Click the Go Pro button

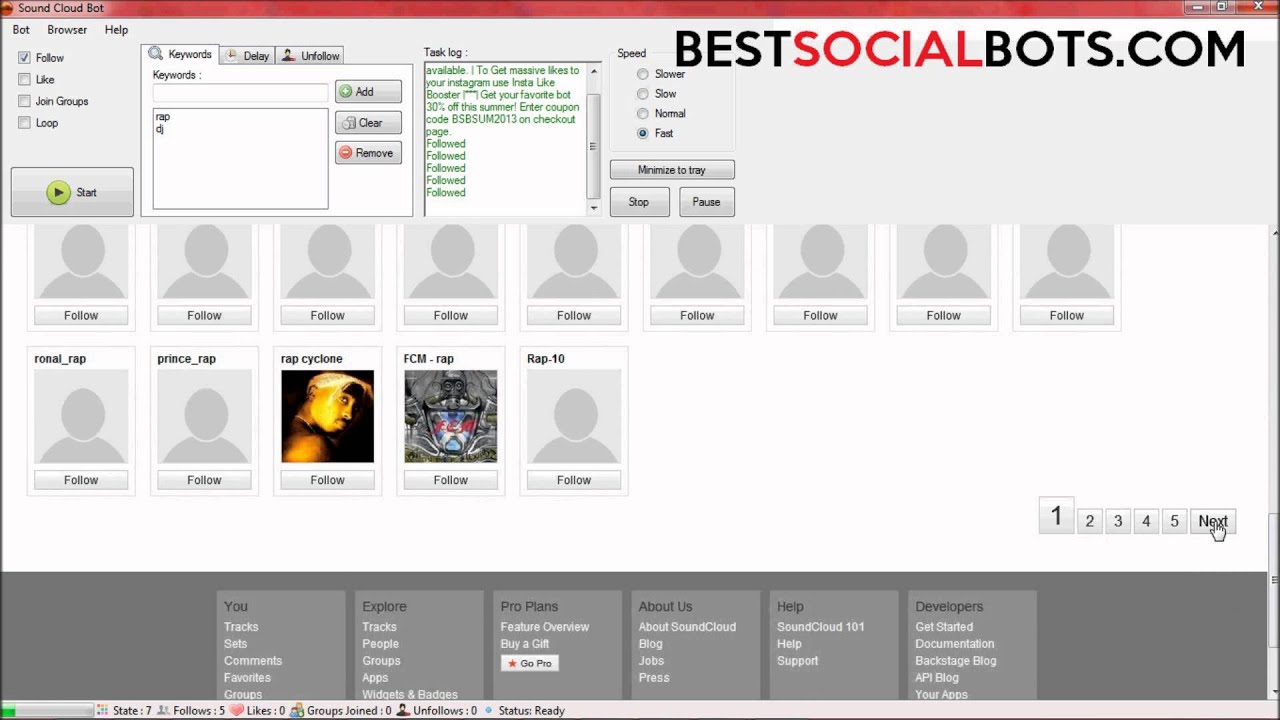tap(530, 663)
